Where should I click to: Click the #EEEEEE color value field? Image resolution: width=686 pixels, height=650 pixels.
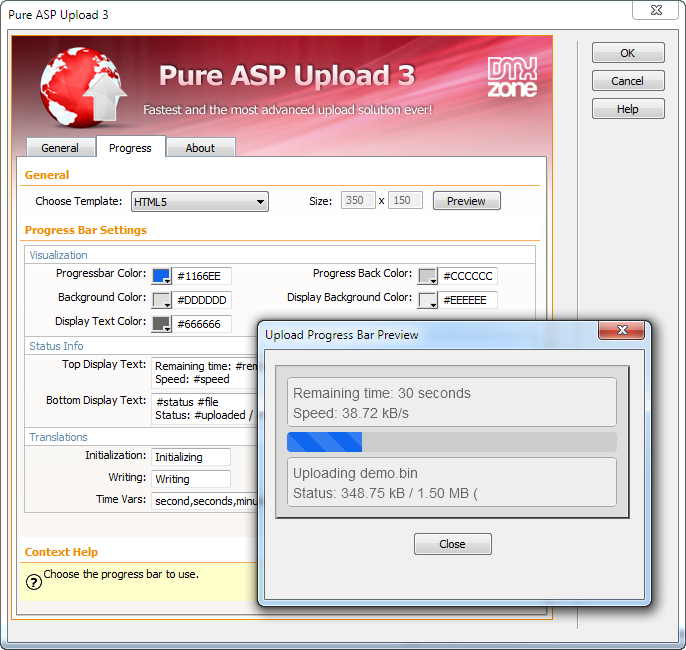pos(468,301)
